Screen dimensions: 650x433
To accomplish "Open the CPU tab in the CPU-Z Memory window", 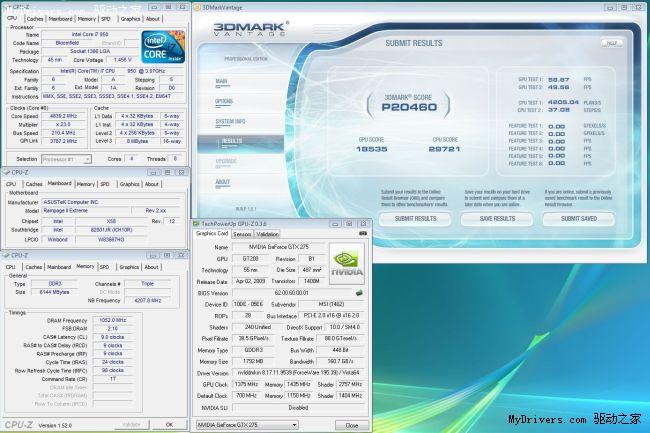I will tap(11, 267).
